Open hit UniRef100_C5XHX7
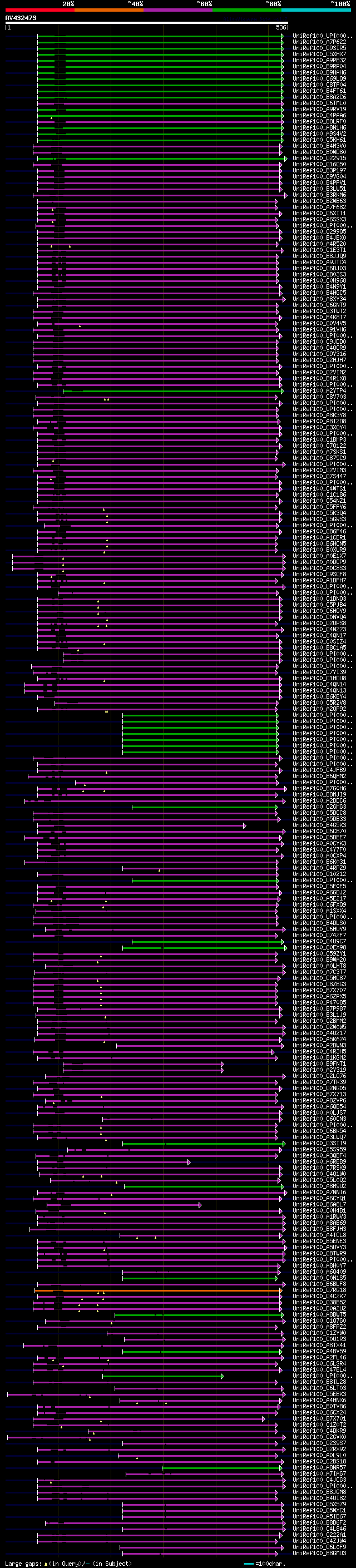 (319, 54)
